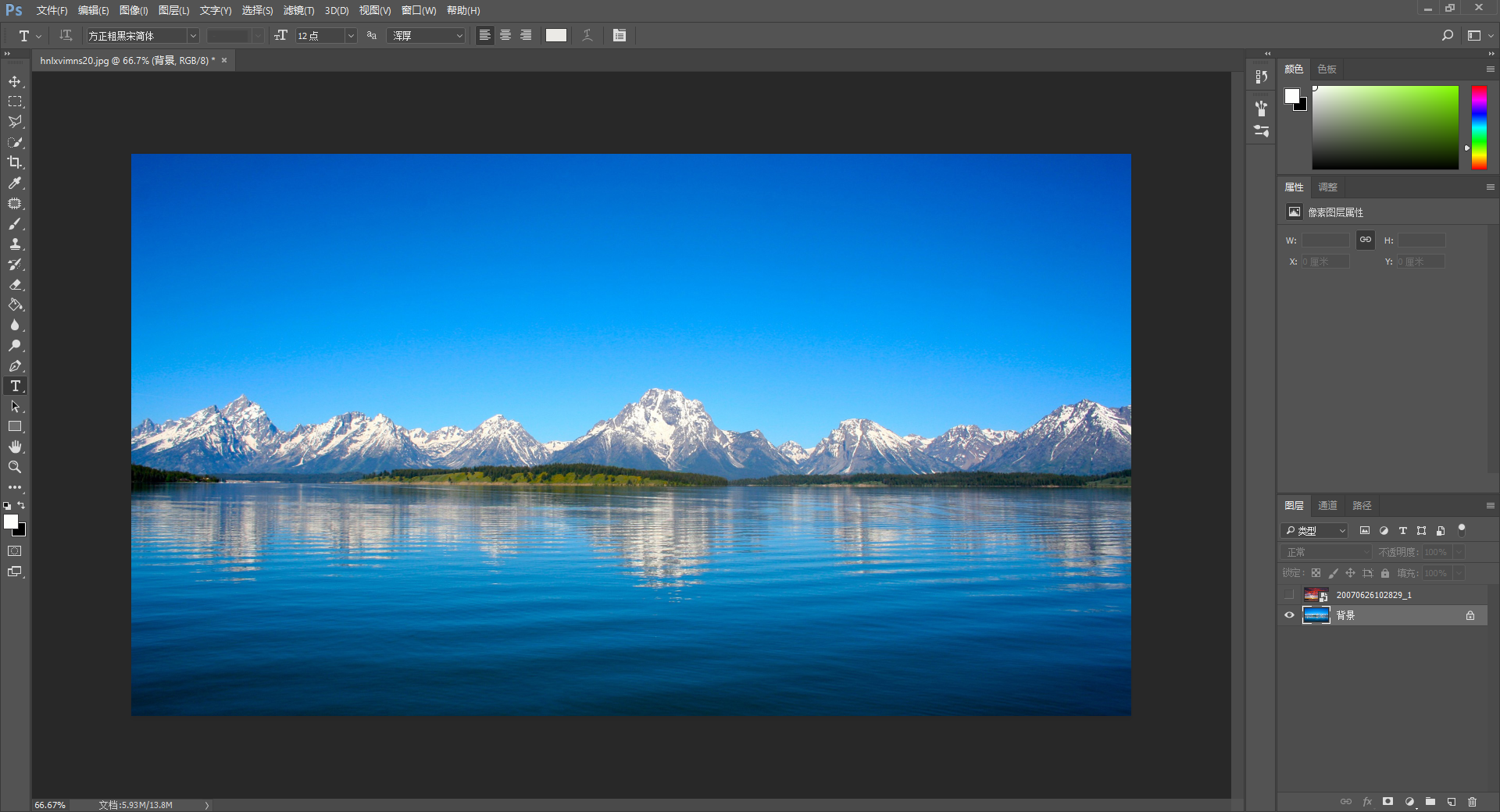Select the Crop tool

point(15,162)
